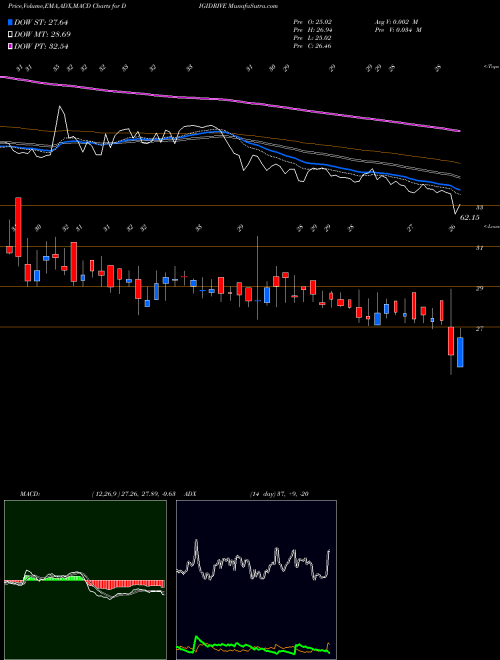The height and width of the screenshot is (660, 500).
Task: Click the blue DOW ST legend swatch
Action: click(10, 23)
